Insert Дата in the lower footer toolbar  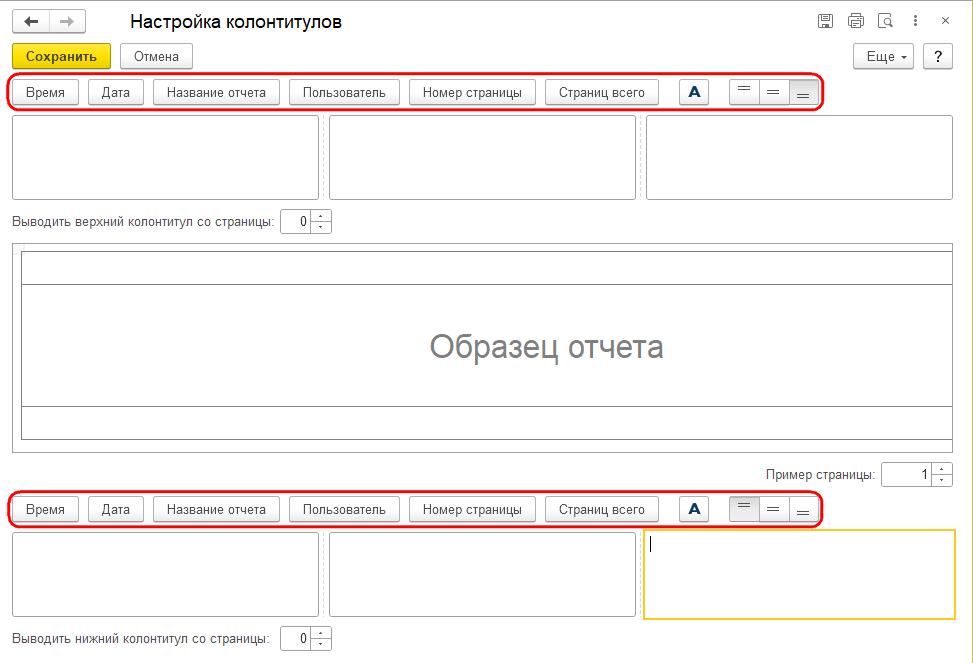tap(116, 510)
